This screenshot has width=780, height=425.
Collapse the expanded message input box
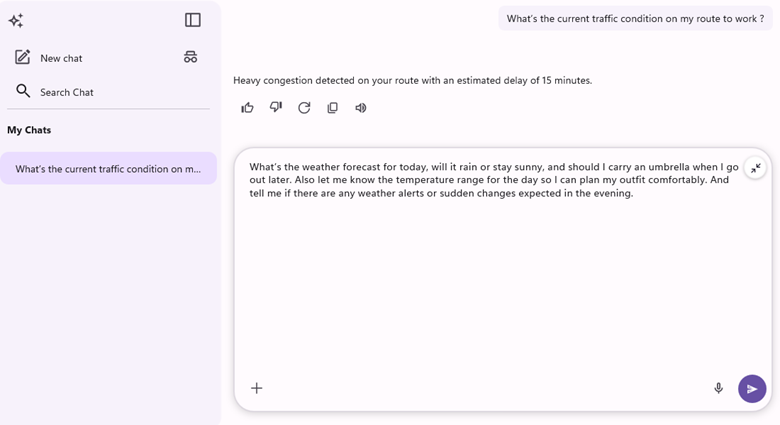755,169
